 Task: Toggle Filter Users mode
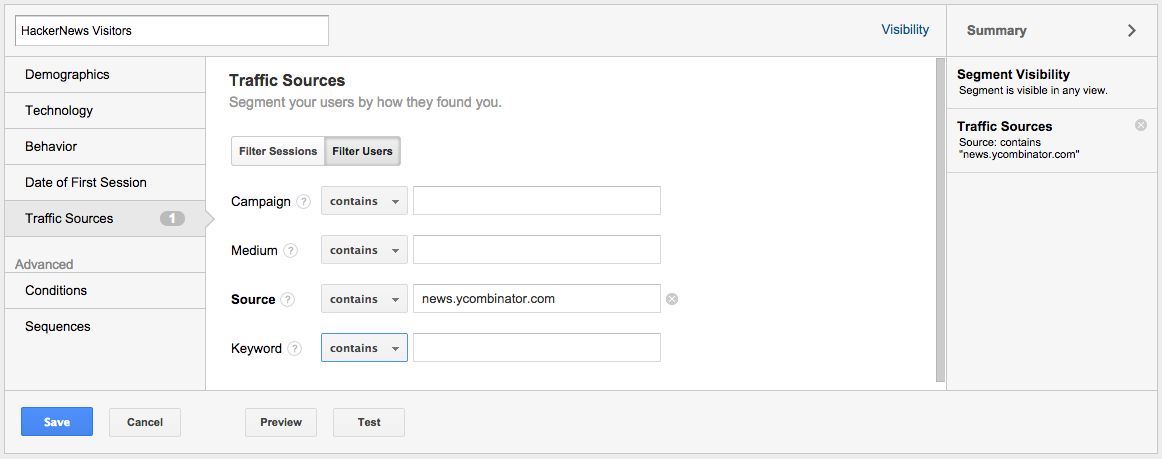362,151
